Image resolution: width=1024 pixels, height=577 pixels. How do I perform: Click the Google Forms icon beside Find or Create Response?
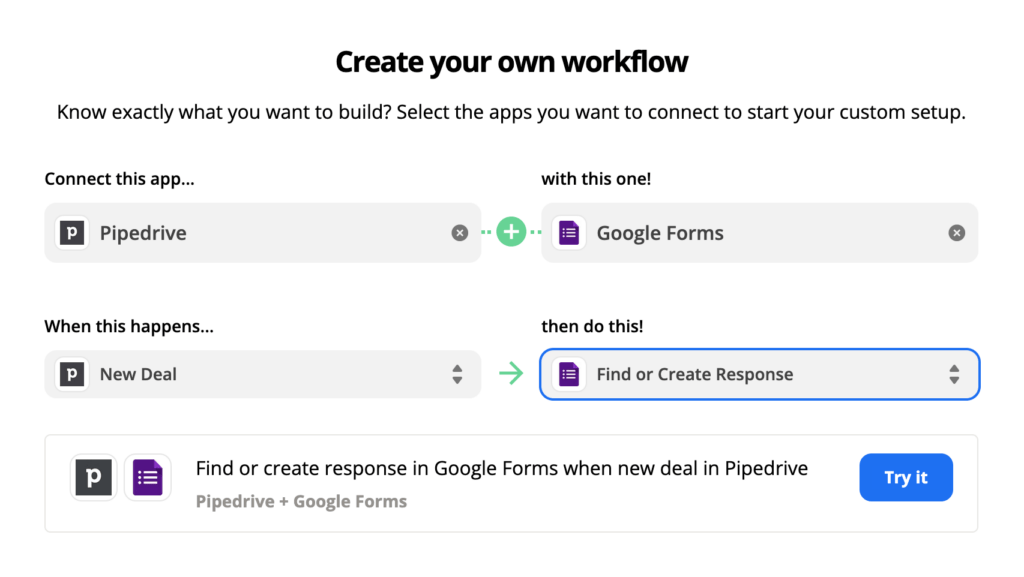point(569,374)
